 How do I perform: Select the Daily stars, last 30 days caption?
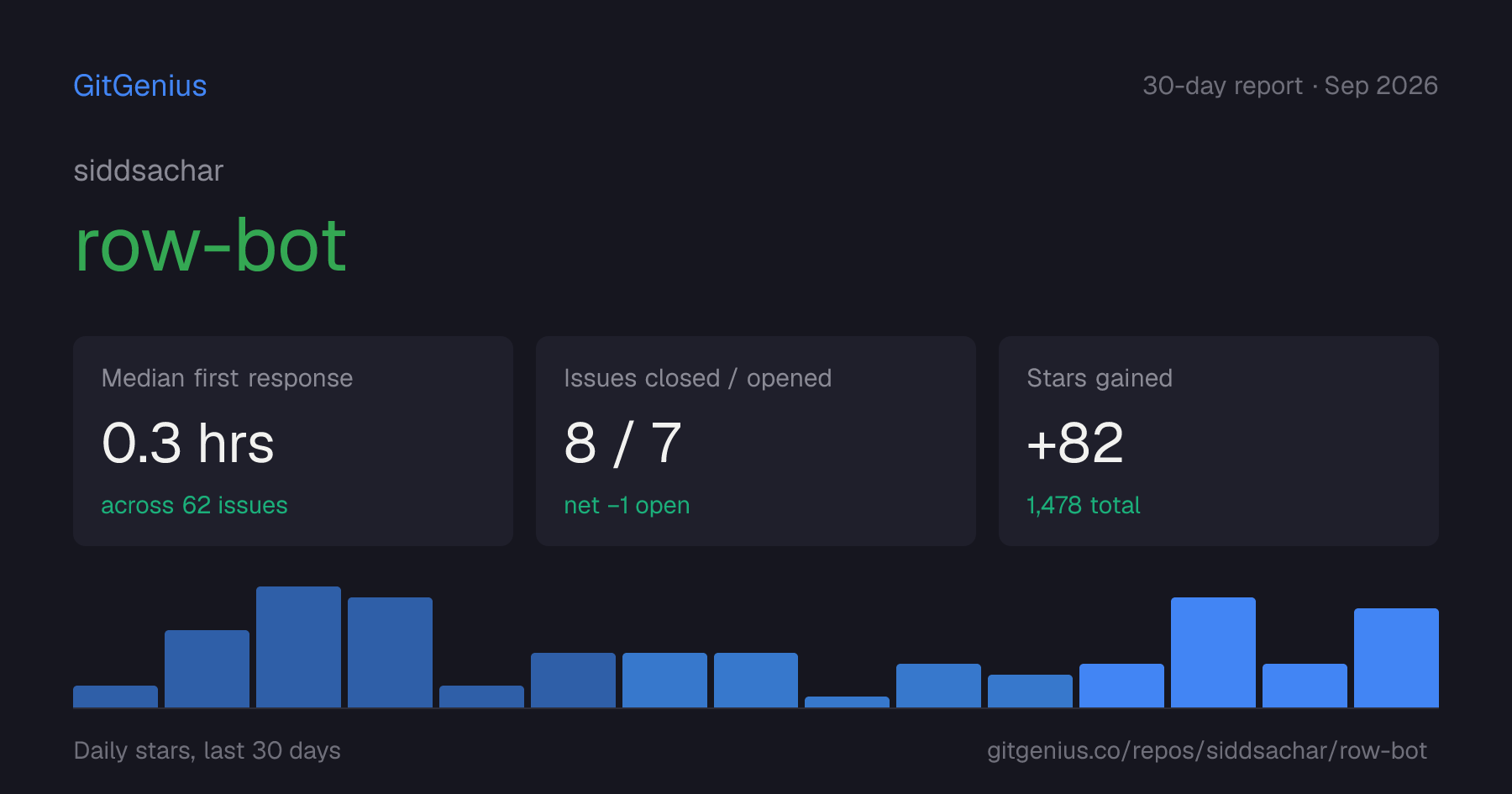pyautogui.click(x=207, y=750)
